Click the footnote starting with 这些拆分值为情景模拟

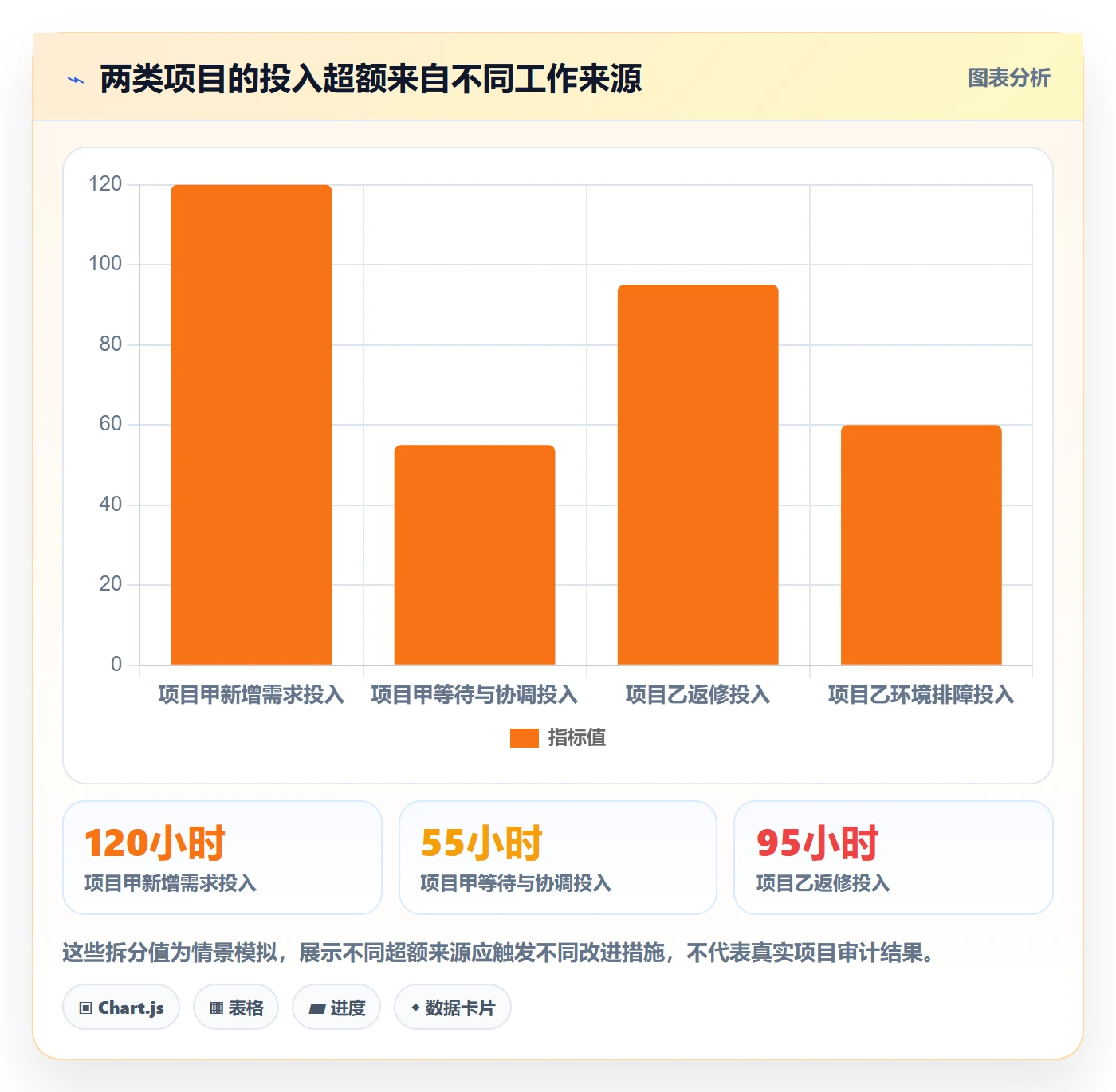499,953
